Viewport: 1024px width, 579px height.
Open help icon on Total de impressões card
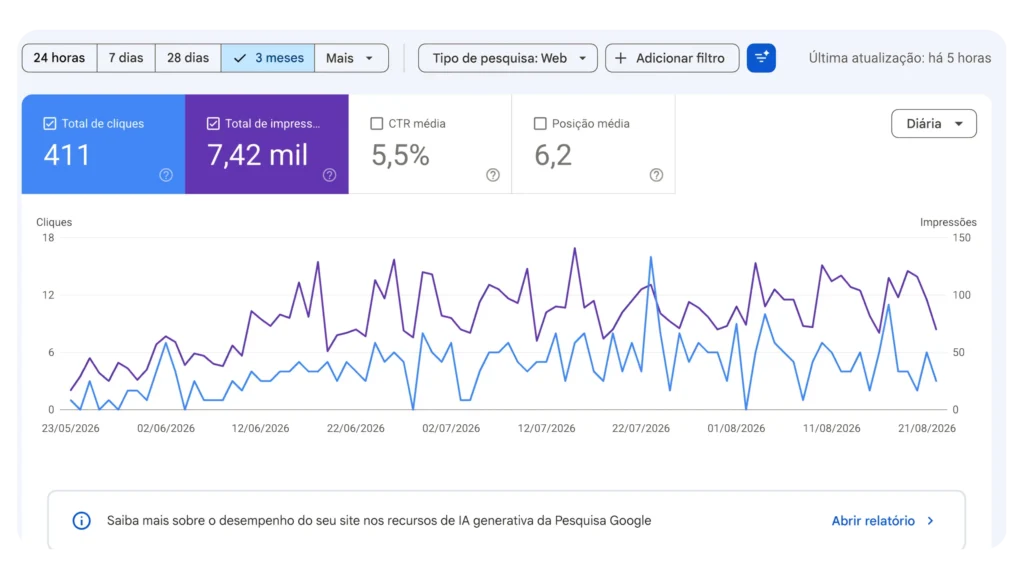(329, 175)
